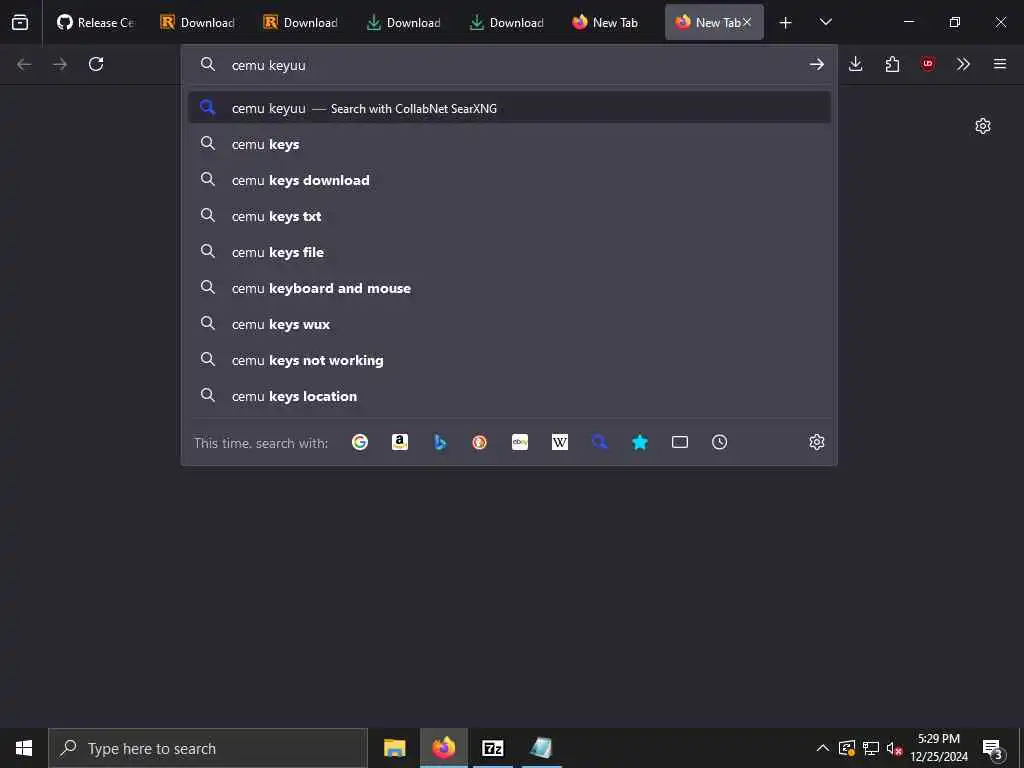Go forward one page
This screenshot has height=768, width=1024.
tap(60, 64)
